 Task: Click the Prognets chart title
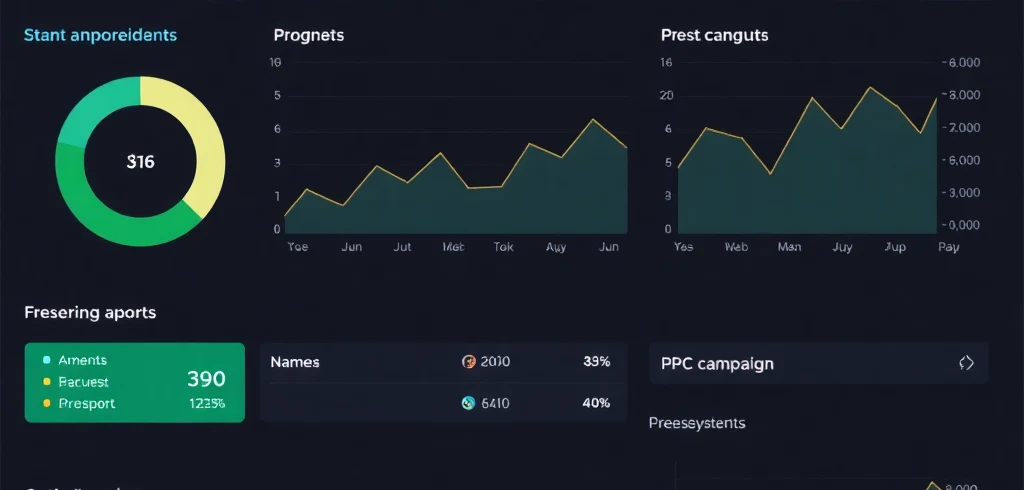coord(308,35)
